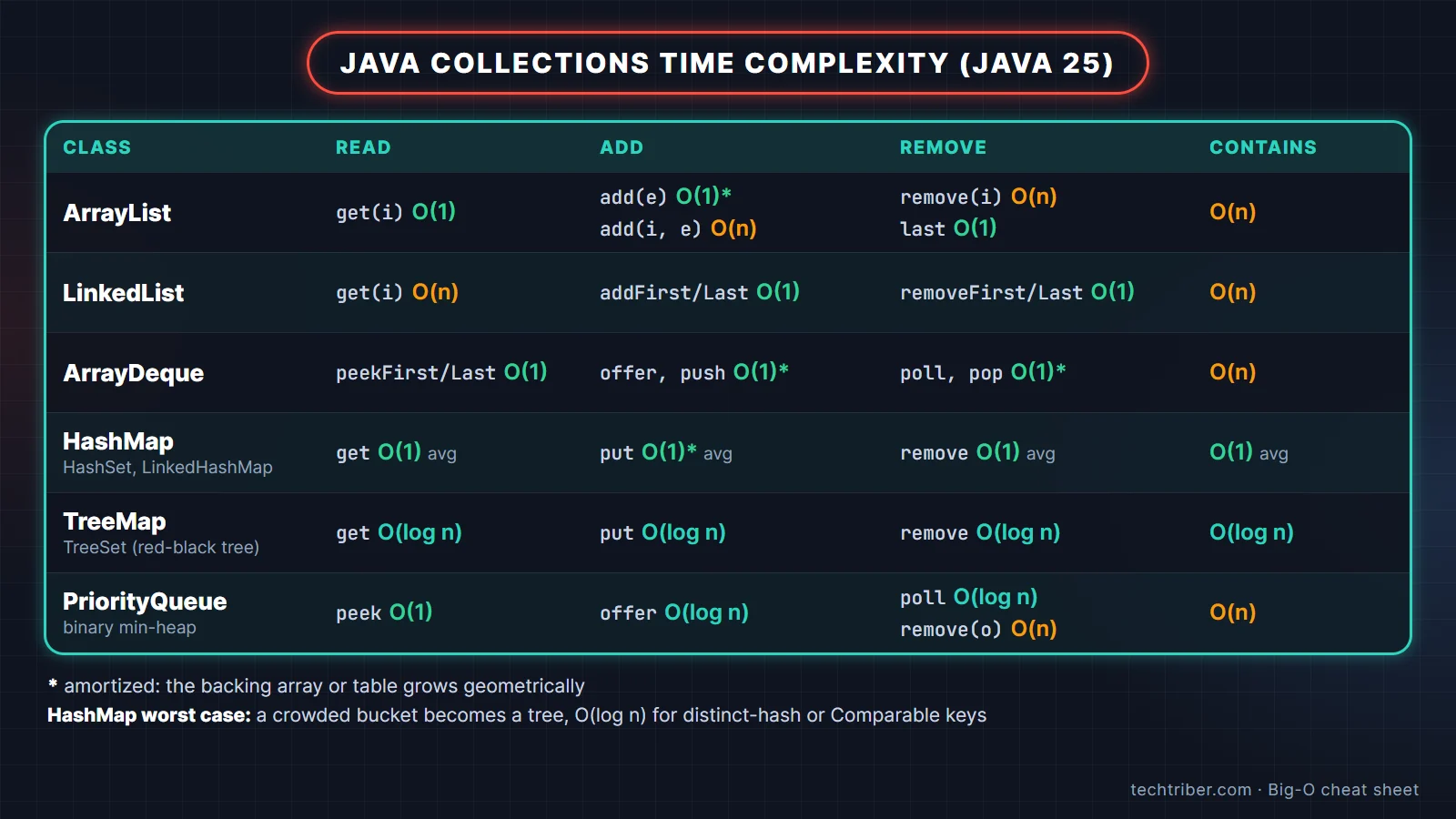Click HashMap 'get O(1) avg' cell
Viewport: 1456px width, 819px height.
click(396, 452)
